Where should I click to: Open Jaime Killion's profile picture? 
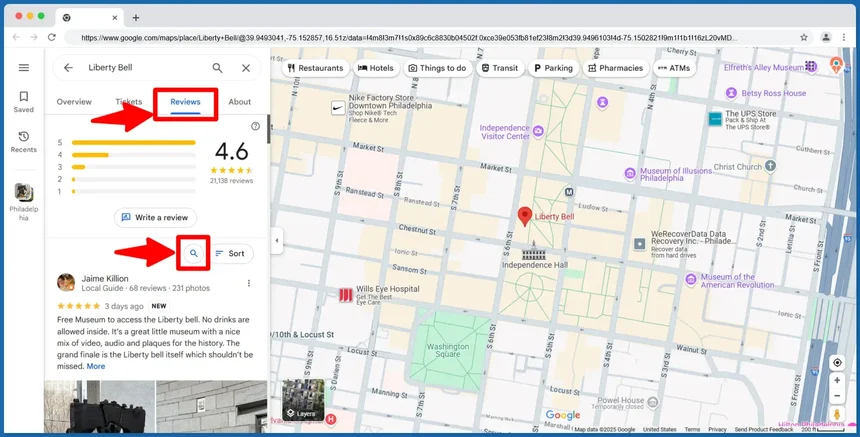click(66, 282)
